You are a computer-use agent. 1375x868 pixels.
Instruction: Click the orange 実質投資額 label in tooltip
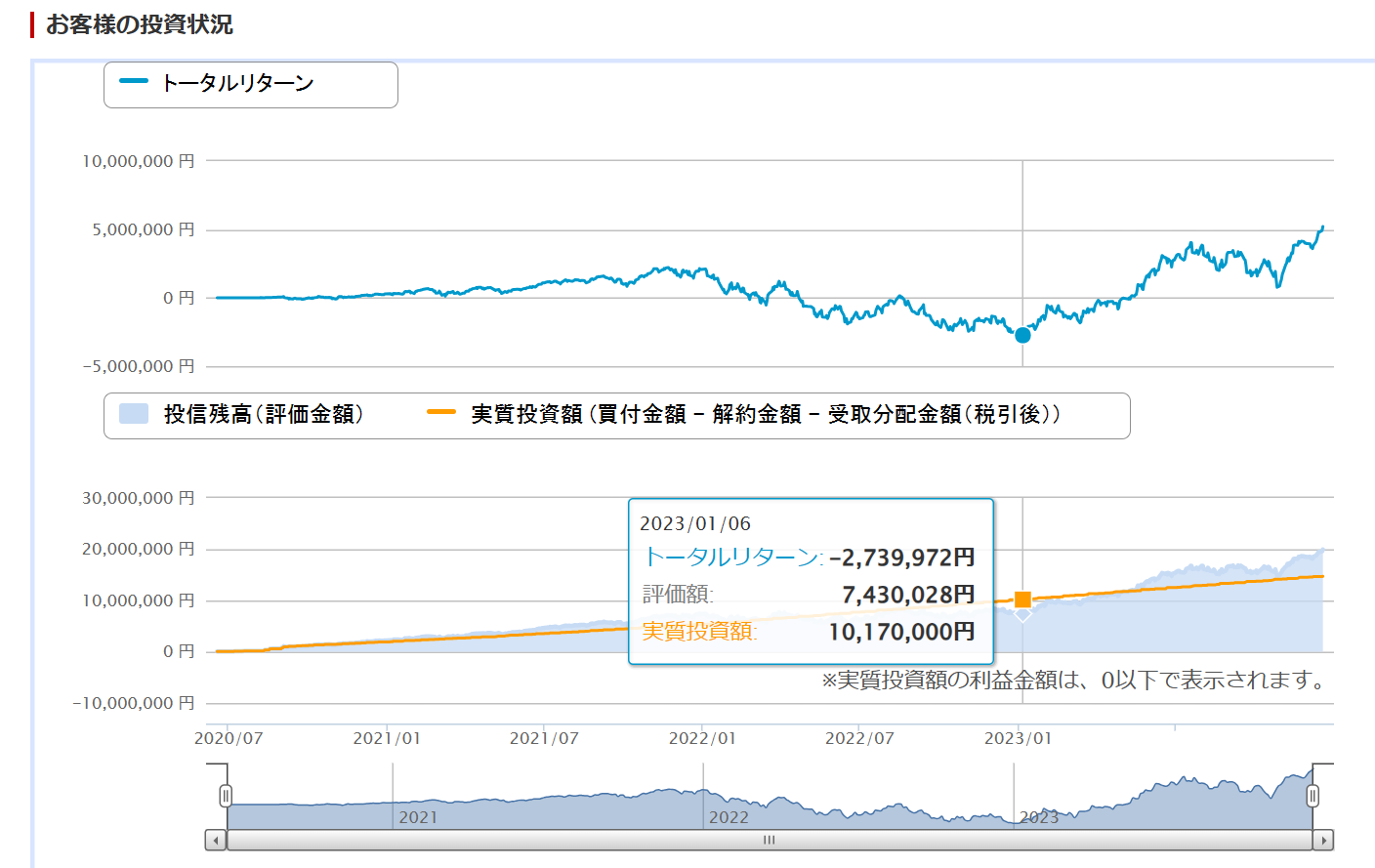coord(699,632)
